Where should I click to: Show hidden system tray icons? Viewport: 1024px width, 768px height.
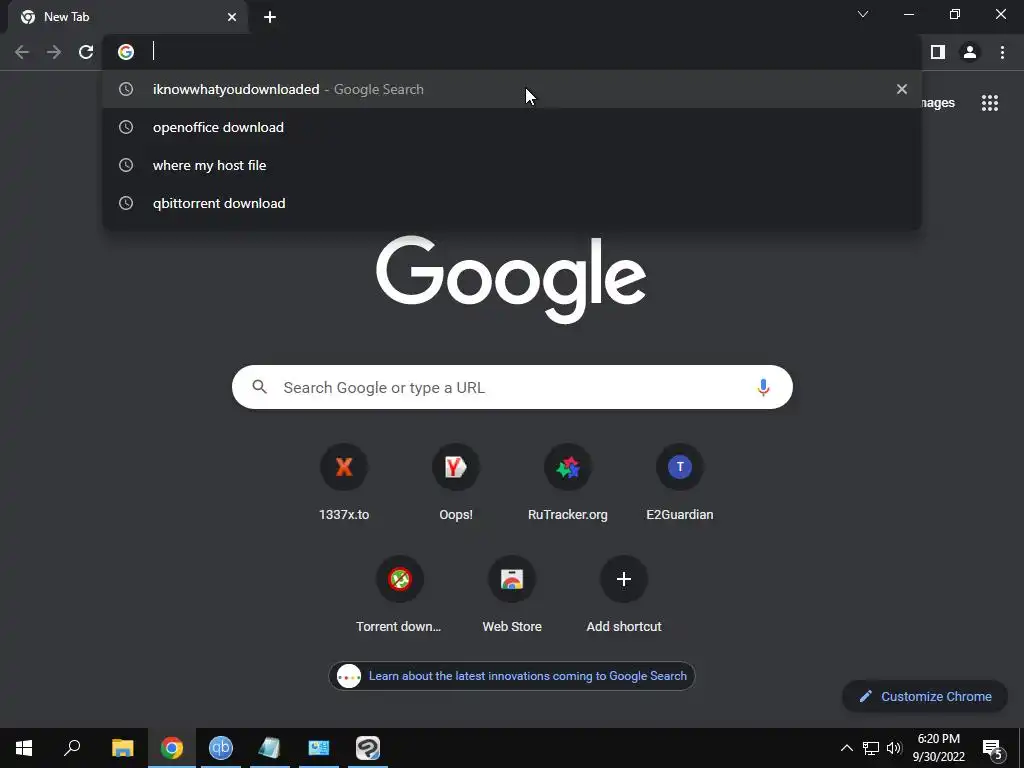tap(846, 748)
